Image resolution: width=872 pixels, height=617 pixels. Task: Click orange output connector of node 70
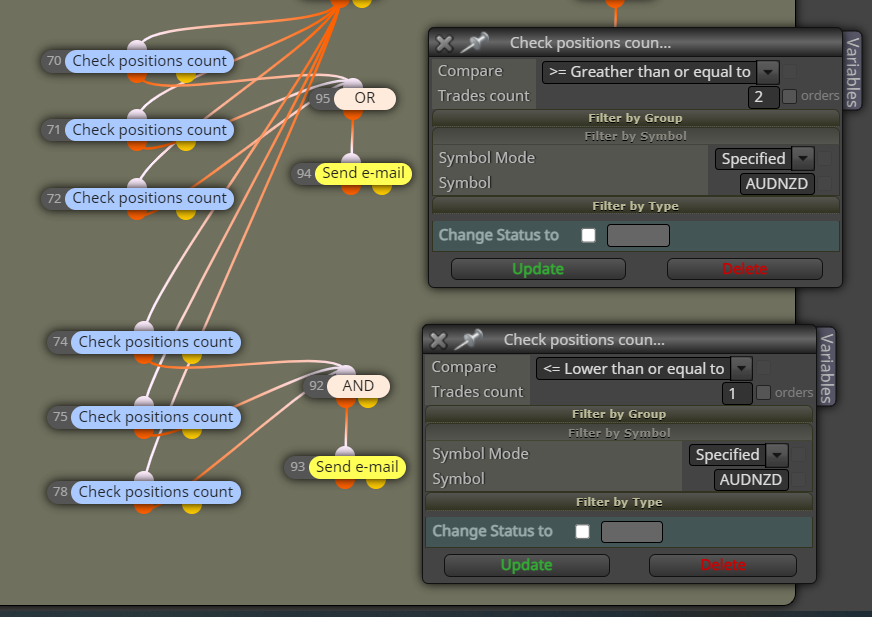click(x=137, y=77)
